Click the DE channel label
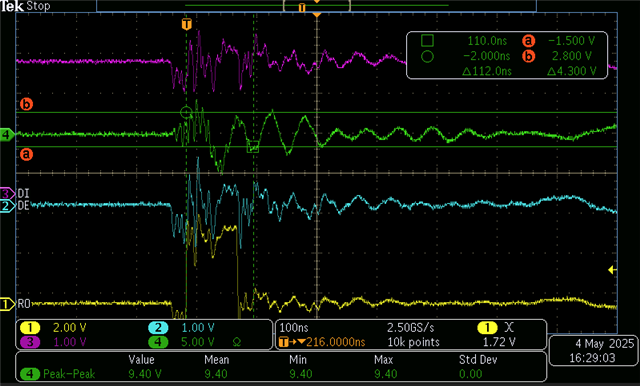This screenshot has width=640, height=386. 23,206
